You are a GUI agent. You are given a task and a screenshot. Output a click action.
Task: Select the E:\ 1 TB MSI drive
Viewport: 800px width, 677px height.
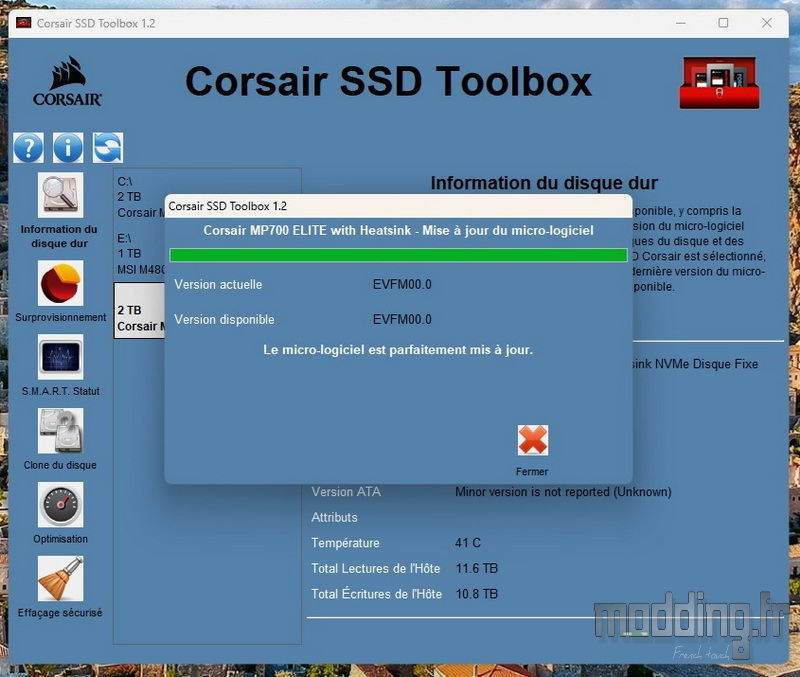click(x=140, y=254)
